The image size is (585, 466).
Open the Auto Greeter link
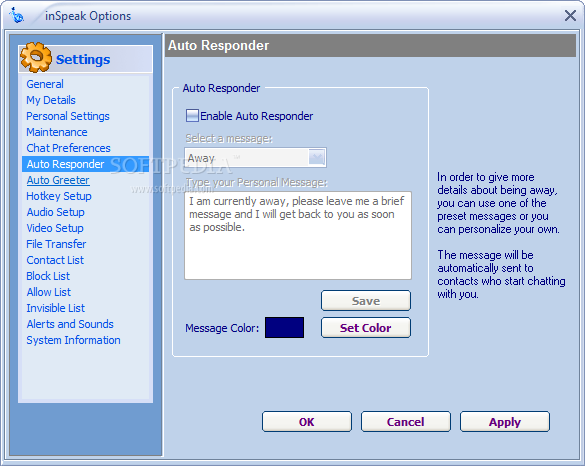(58, 180)
